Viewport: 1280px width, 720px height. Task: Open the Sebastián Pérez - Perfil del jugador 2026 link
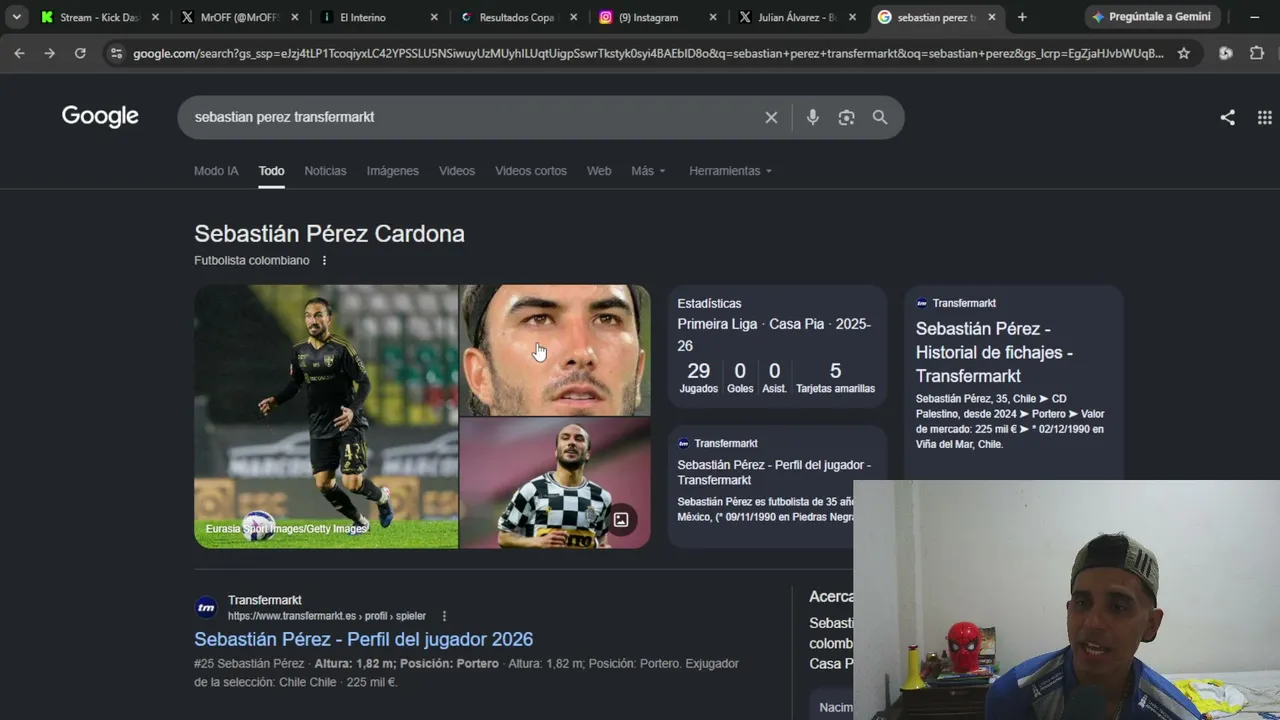(363, 639)
